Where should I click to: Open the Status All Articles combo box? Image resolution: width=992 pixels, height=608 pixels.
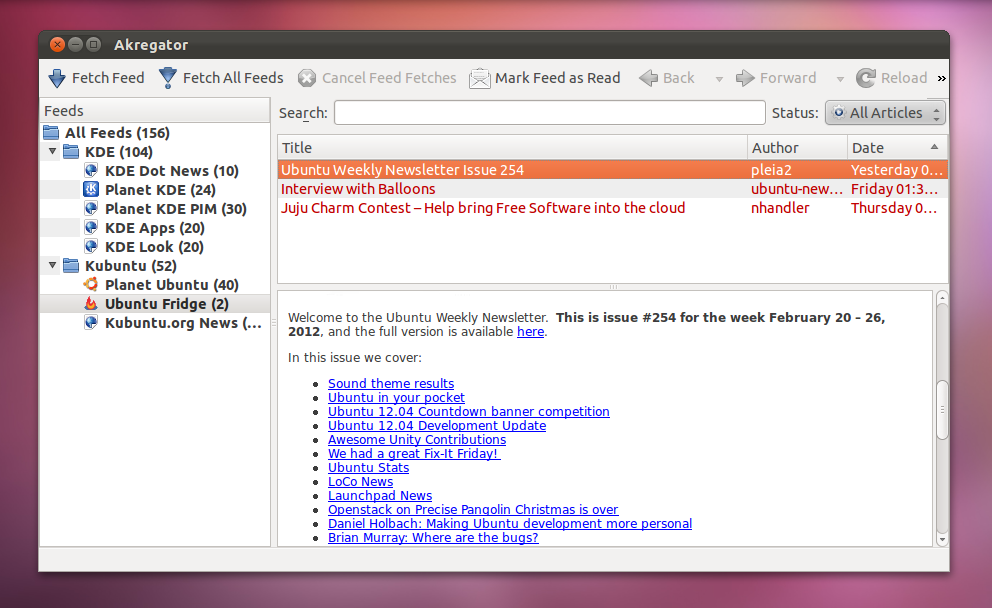pyautogui.click(x=885, y=113)
